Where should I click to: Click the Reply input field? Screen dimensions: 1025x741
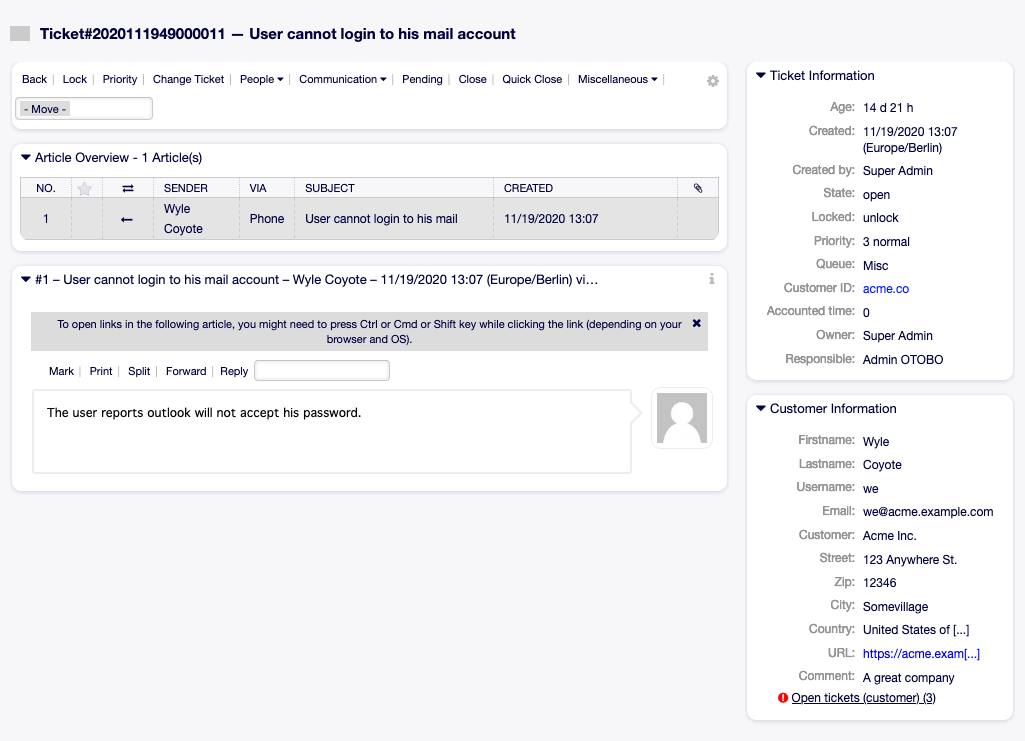coord(321,371)
